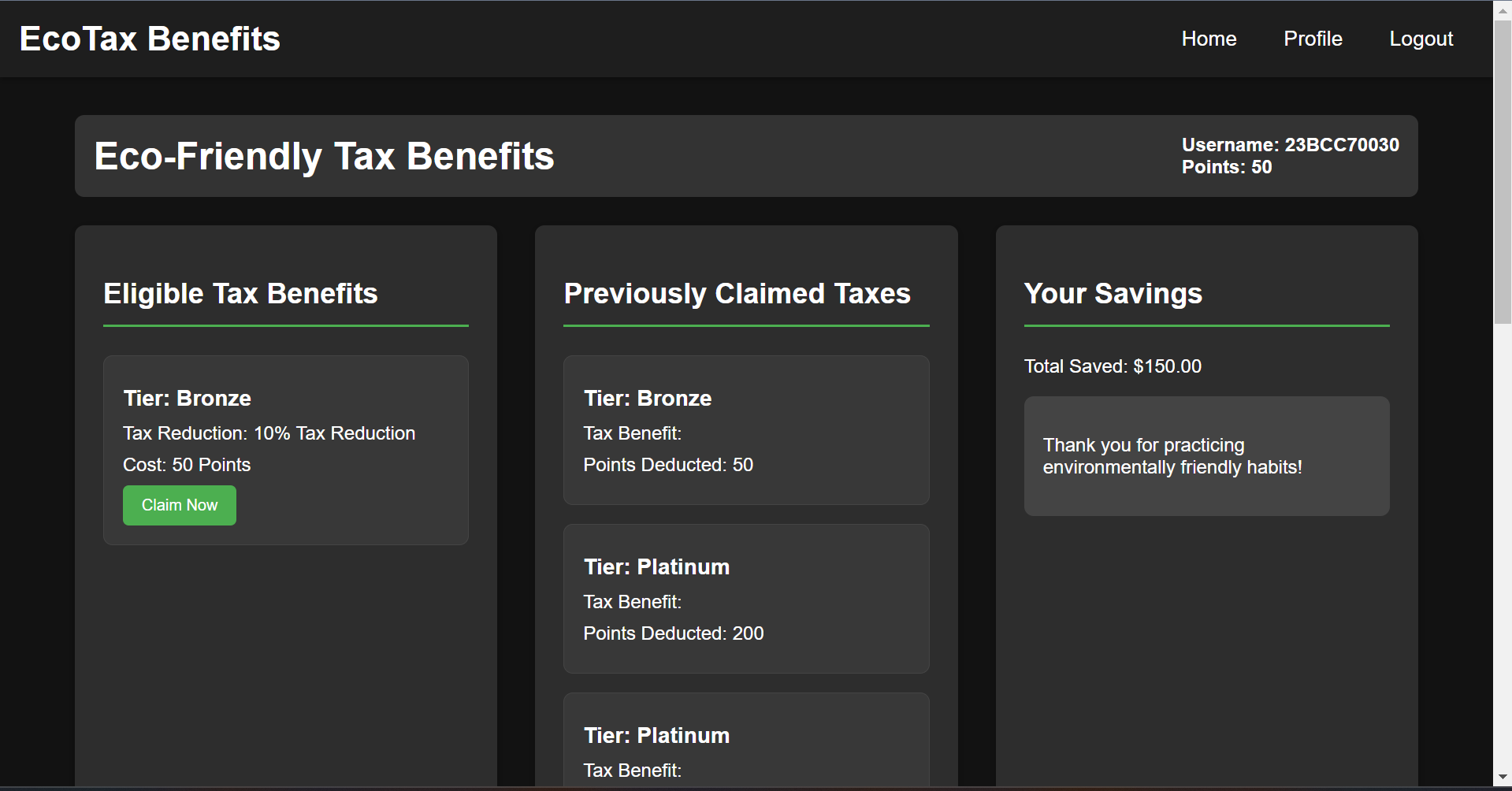
Task: Click "Tier: Bronze" under Previously Claimed Taxes
Action: 647,399
